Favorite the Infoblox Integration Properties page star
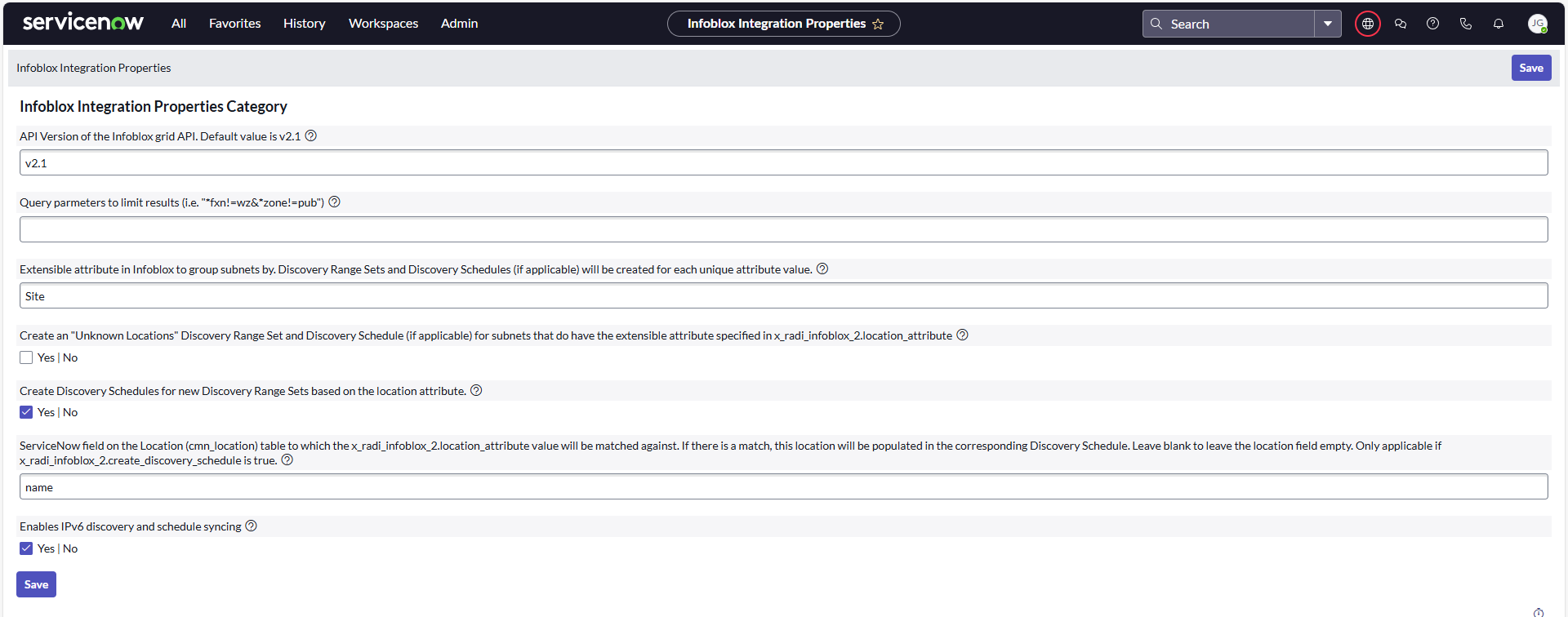The width and height of the screenshot is (1568, 617). [878, 24]
